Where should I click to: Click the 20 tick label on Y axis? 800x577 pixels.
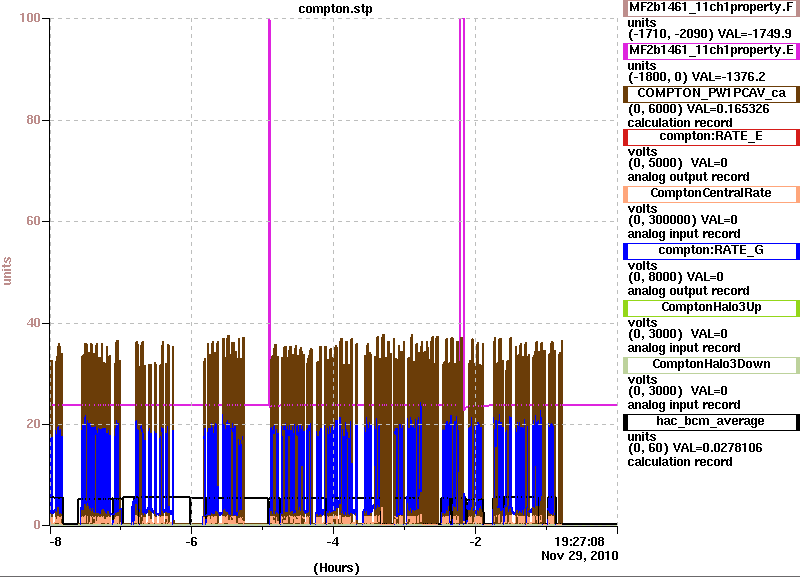[x=33, y=424]
